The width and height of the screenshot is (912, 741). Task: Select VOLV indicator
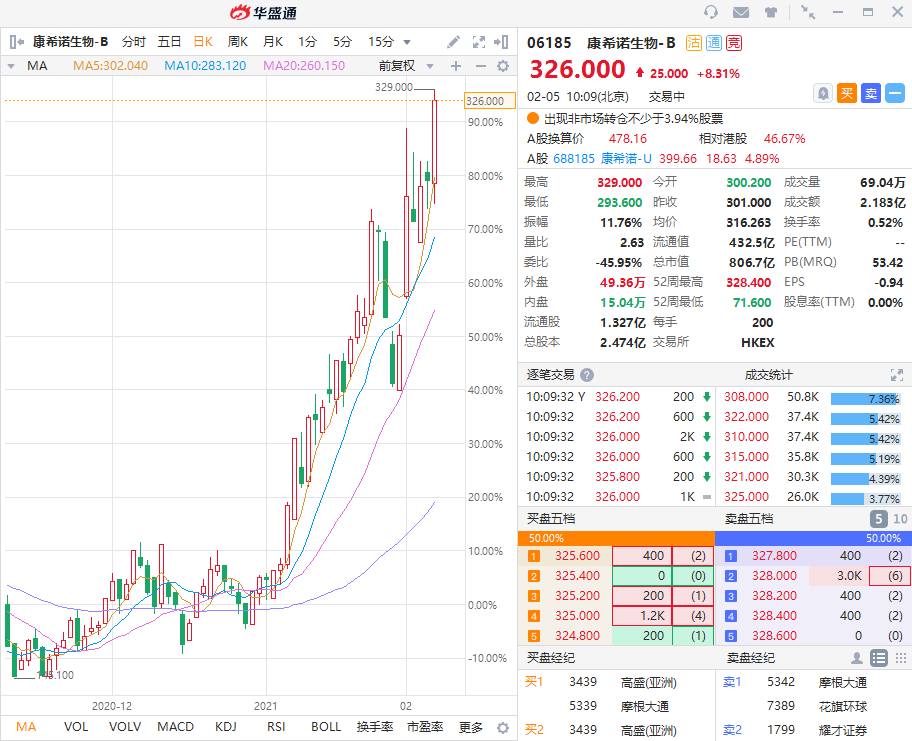coord(125,727)
